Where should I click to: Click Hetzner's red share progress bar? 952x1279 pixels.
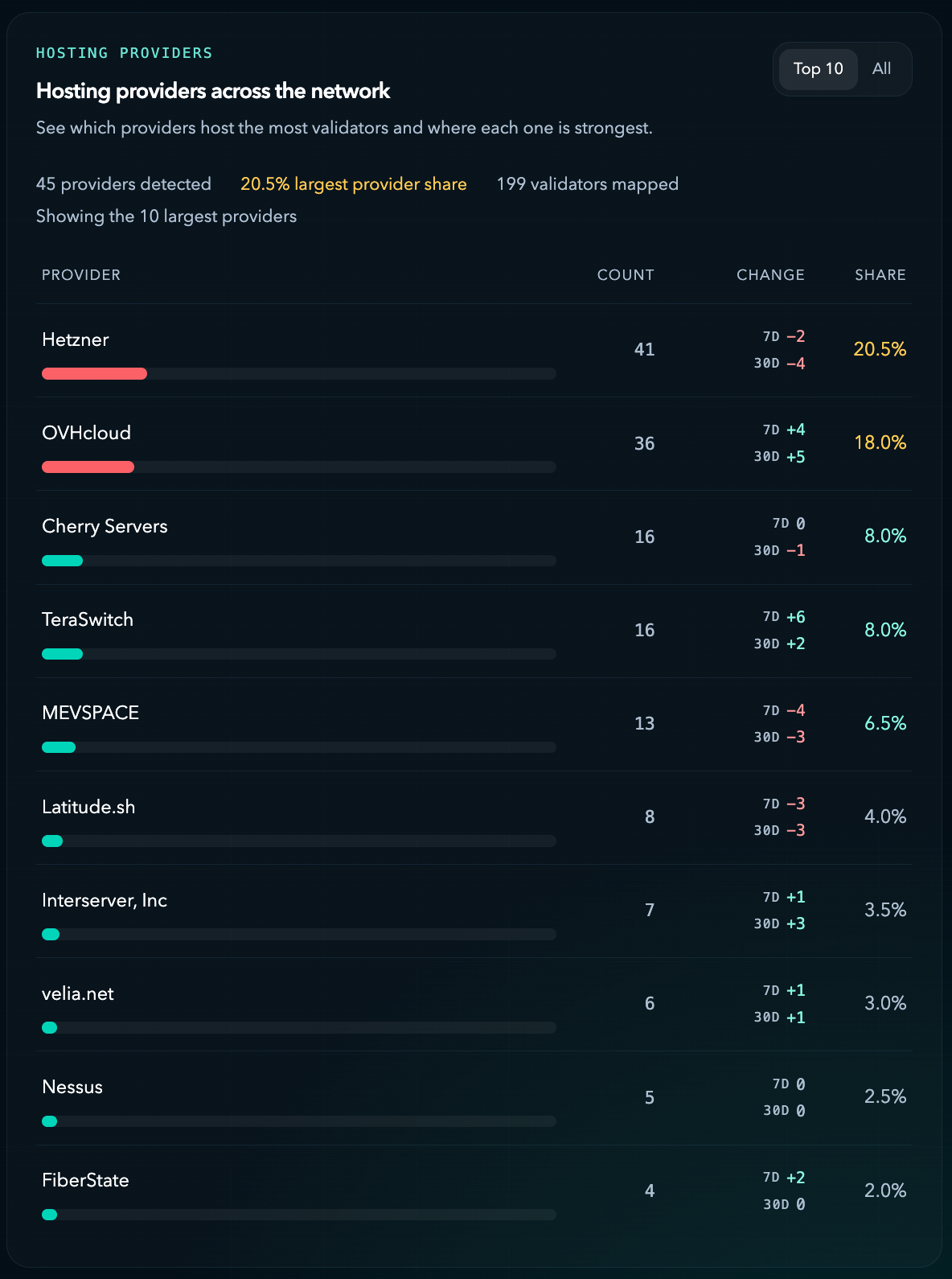click(x=94, y=373)
